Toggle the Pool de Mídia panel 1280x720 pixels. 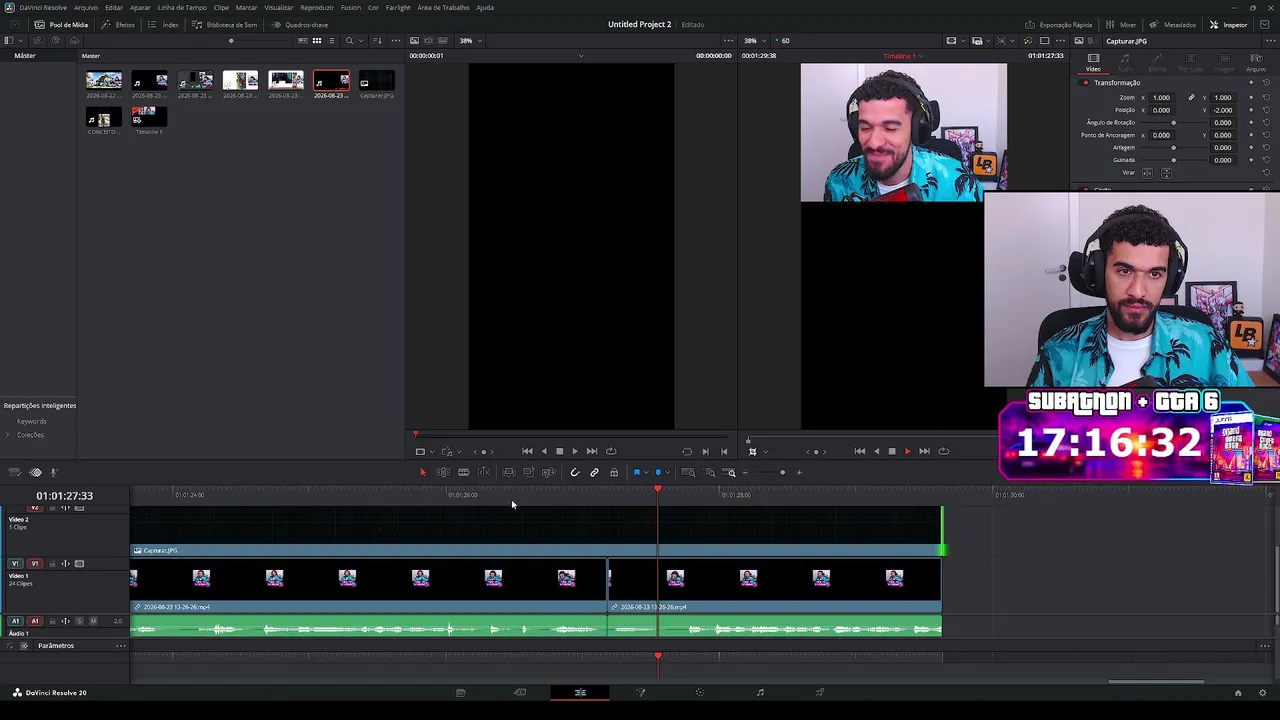(x=61, y=24)
